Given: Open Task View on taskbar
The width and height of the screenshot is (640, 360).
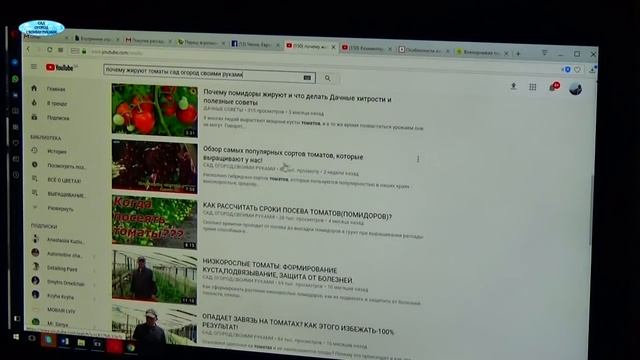Looking at the screenshot, I should point(32,338).
